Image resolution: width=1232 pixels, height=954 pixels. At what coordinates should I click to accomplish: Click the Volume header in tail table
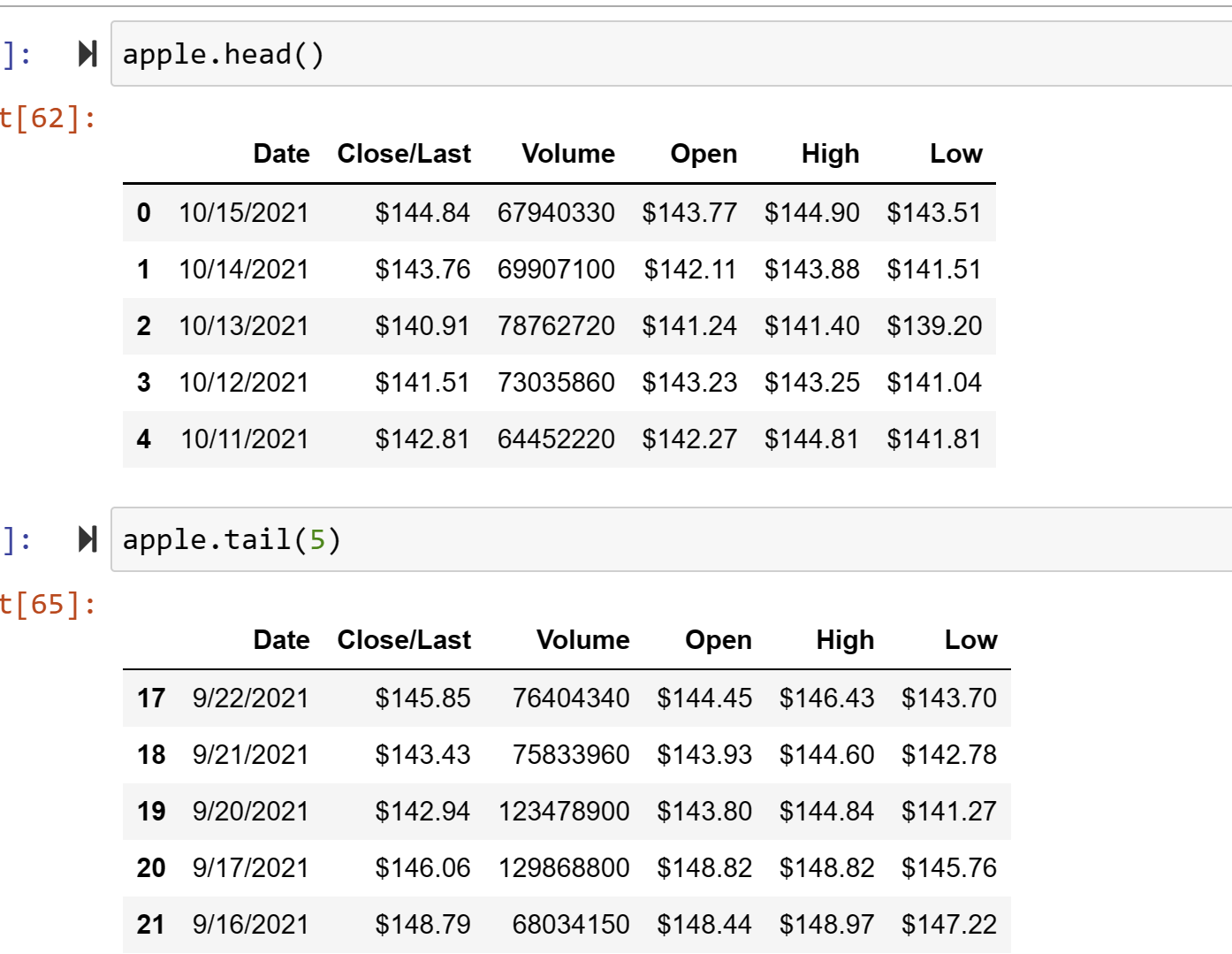[583, 640]
